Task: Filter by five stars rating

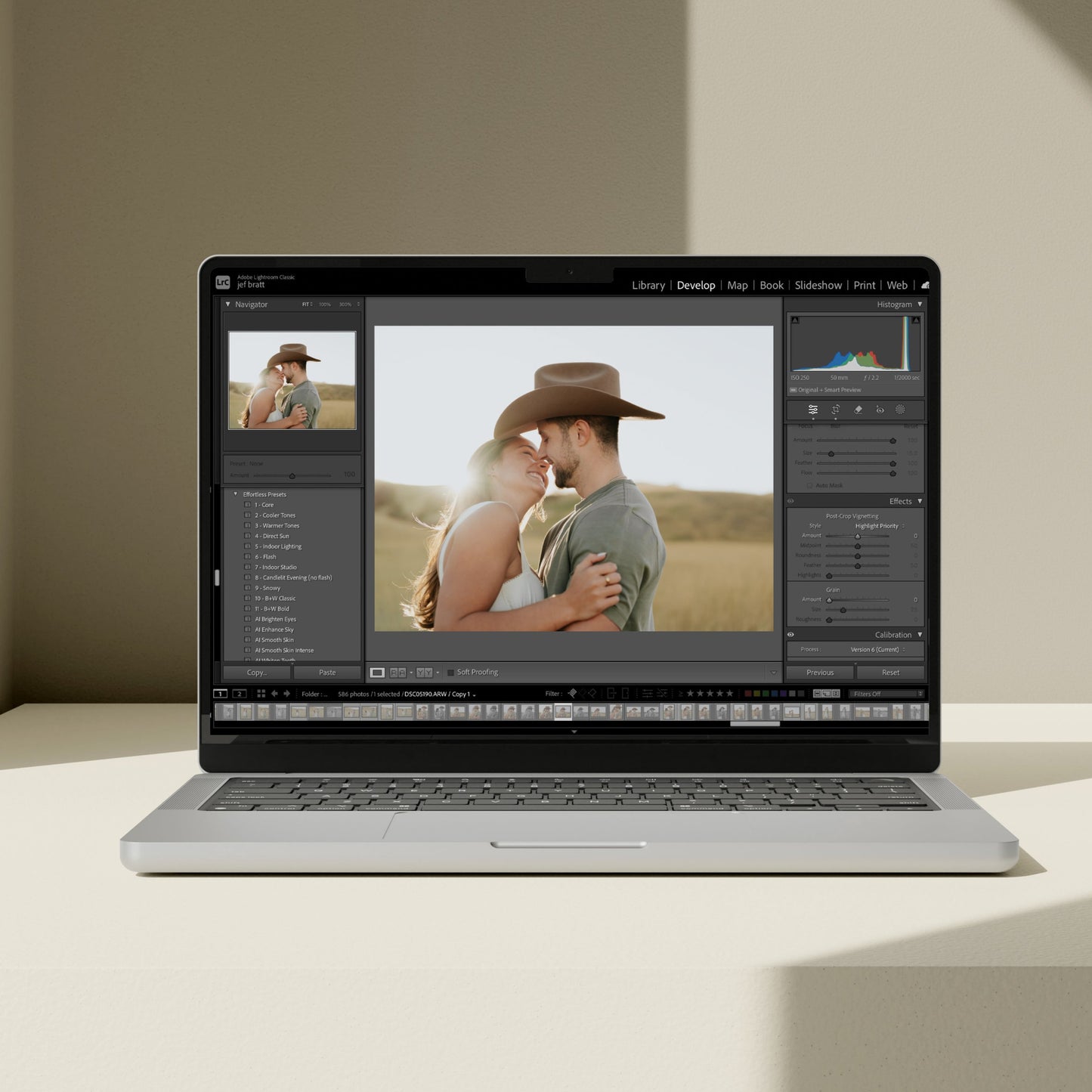Action: pyautogui.click(x=729, y=693)
